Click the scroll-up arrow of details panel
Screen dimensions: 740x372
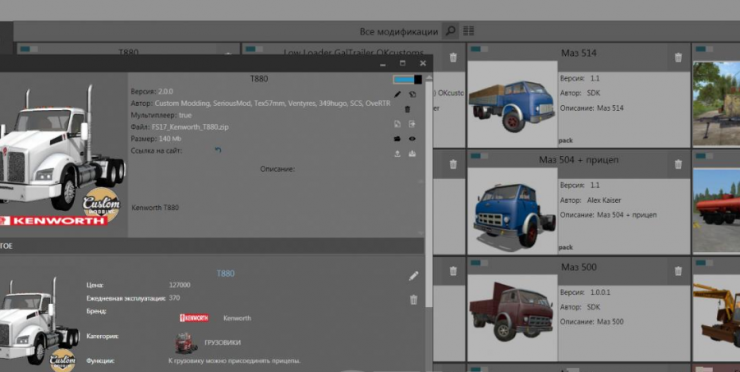[x=428, y=77]
